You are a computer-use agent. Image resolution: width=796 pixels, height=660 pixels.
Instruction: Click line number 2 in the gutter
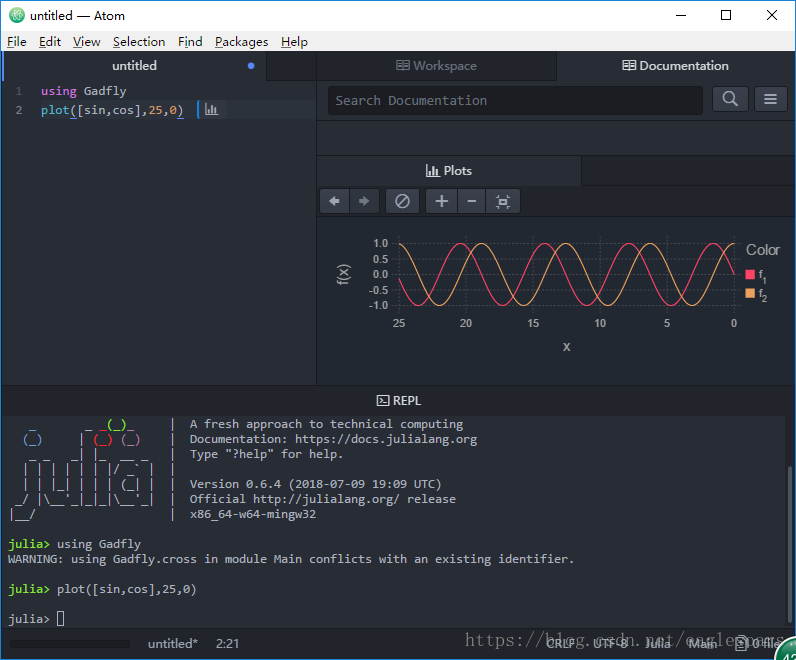point(19,110)
